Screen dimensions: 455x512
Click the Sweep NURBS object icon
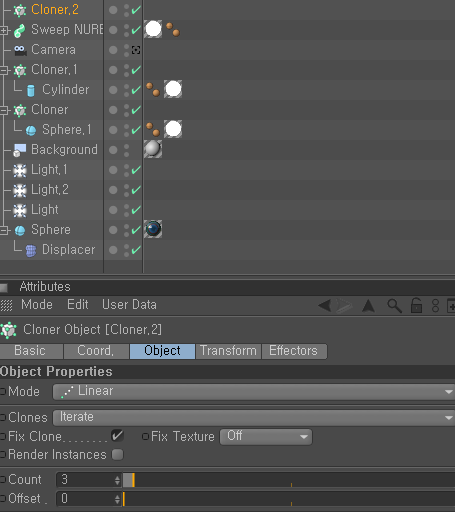click(20, 30)
